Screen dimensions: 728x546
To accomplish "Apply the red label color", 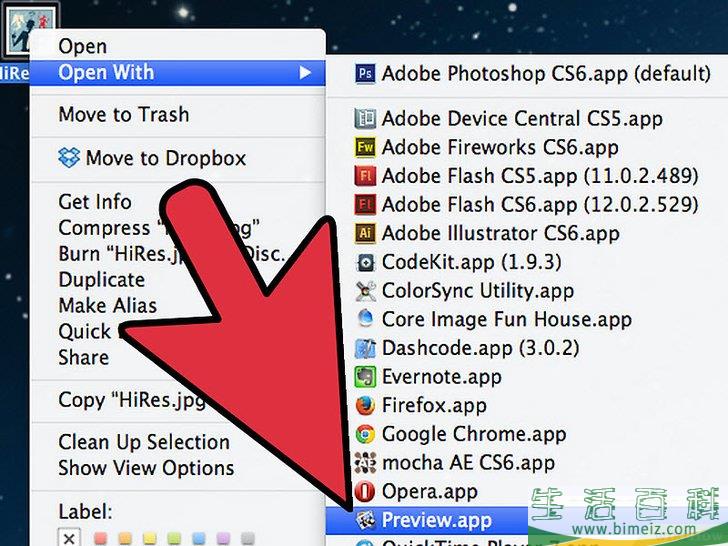I will 100,539.
